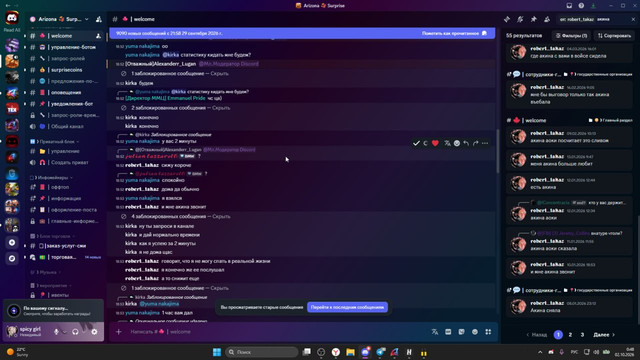Open notification settings bell in channel header
Image resolution: width=640 pixels, height=360 pixels.
point(520,19)
